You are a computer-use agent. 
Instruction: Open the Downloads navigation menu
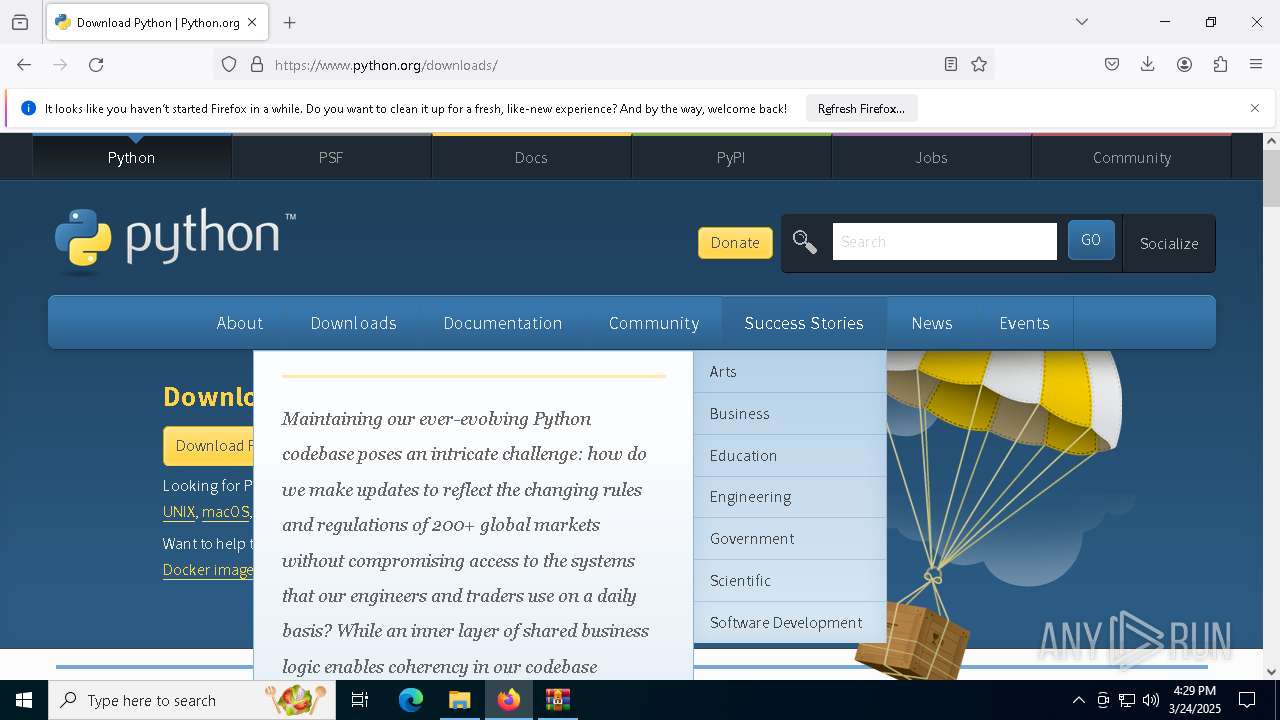point(354,323)
